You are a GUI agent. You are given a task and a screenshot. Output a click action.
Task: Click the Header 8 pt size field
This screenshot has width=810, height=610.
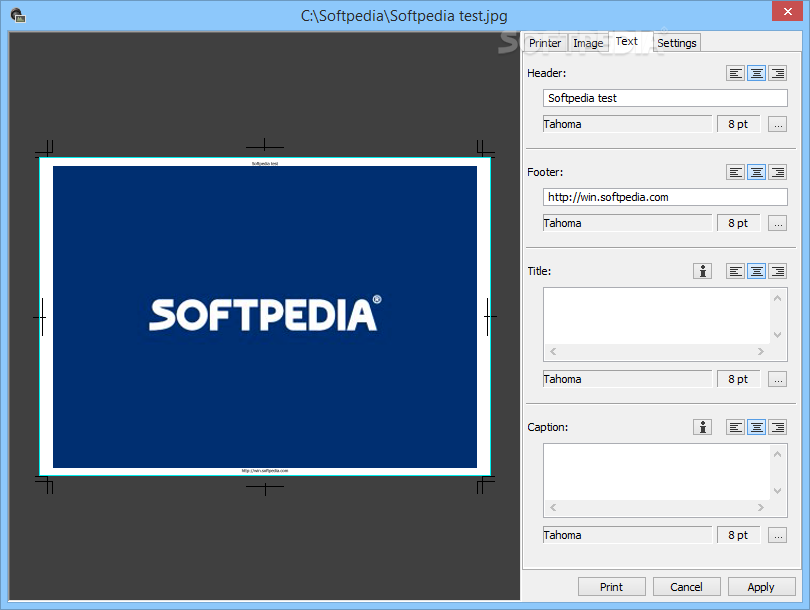coord(739,124)
